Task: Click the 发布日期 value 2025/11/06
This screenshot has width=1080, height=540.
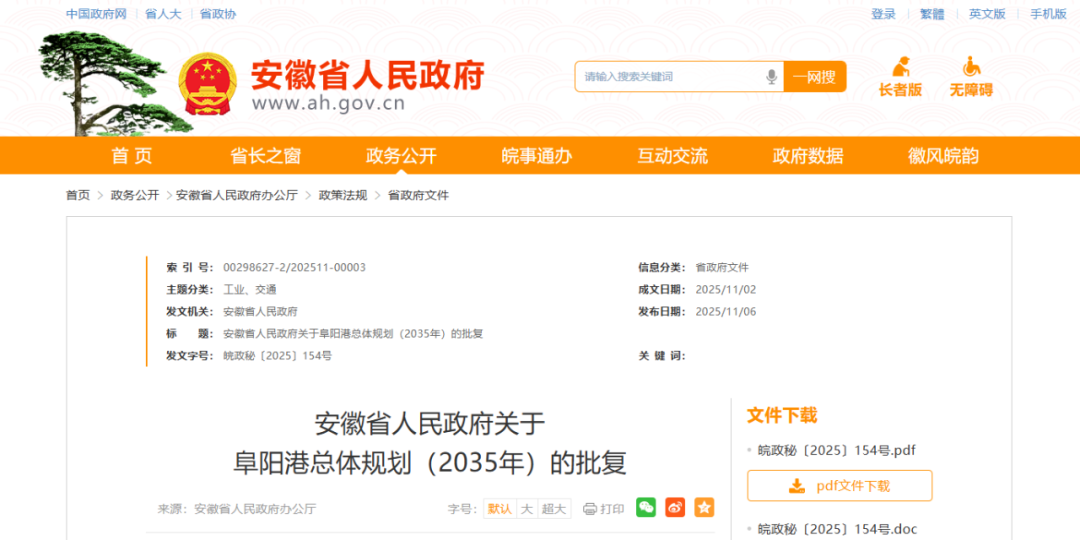Action: [726, 311]
